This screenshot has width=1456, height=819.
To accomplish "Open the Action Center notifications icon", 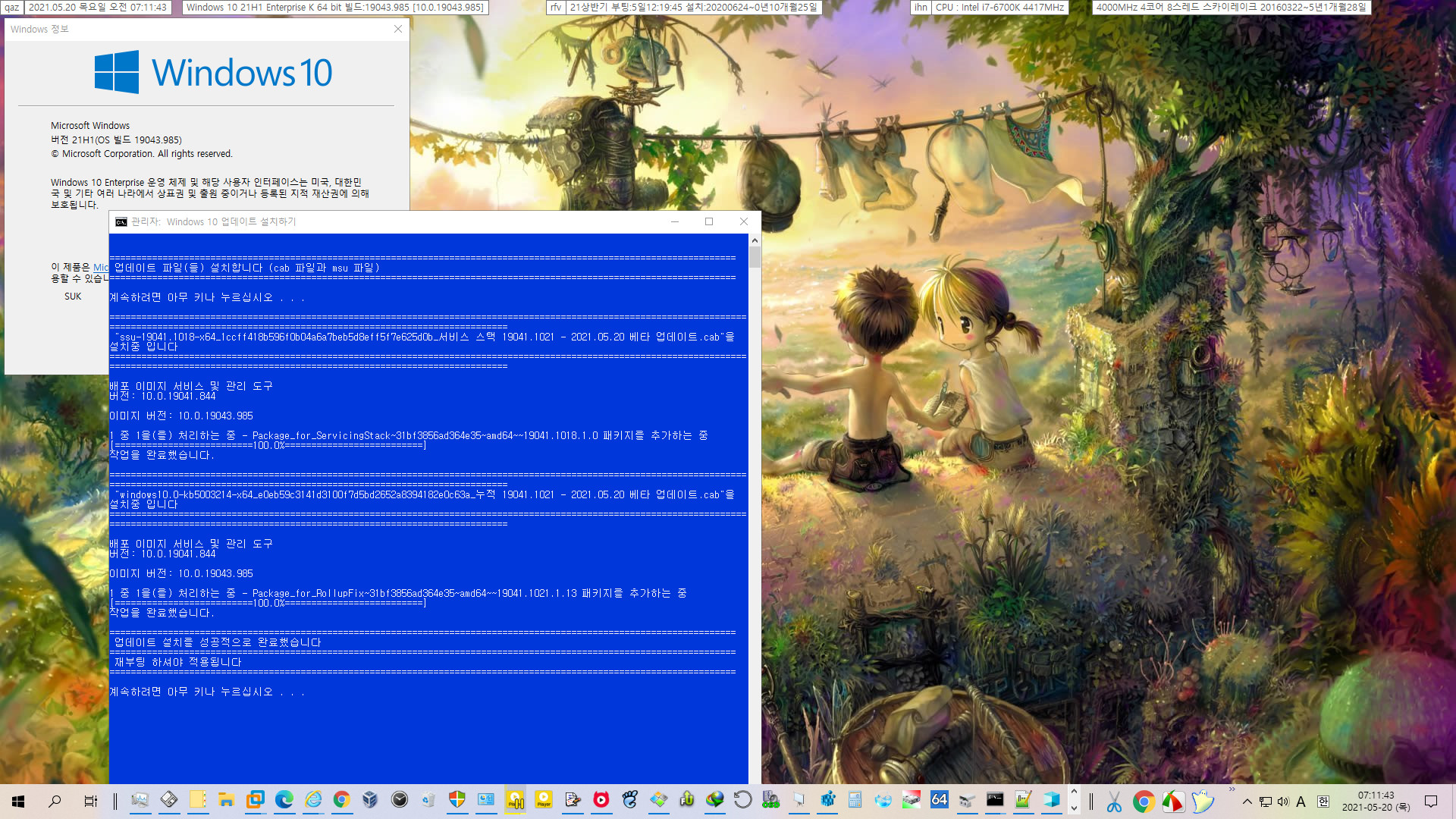I will click(x=1431, y=802).
